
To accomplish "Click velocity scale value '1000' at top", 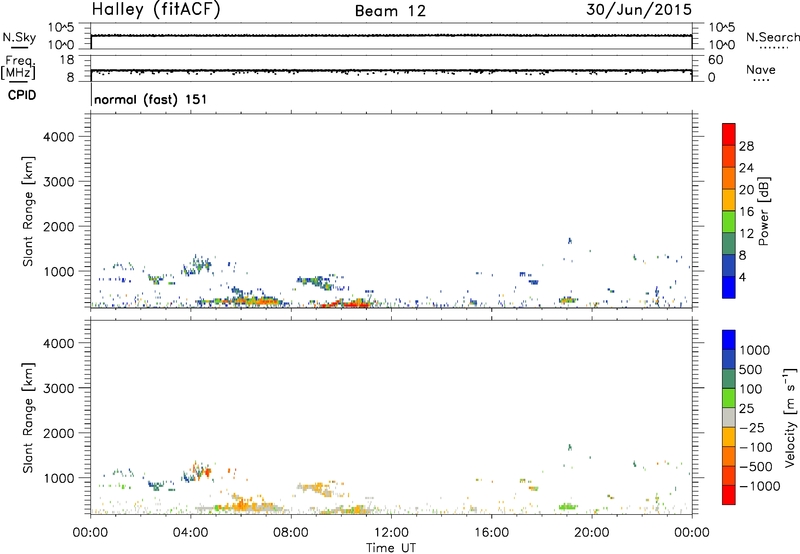I will pos(755,350).
